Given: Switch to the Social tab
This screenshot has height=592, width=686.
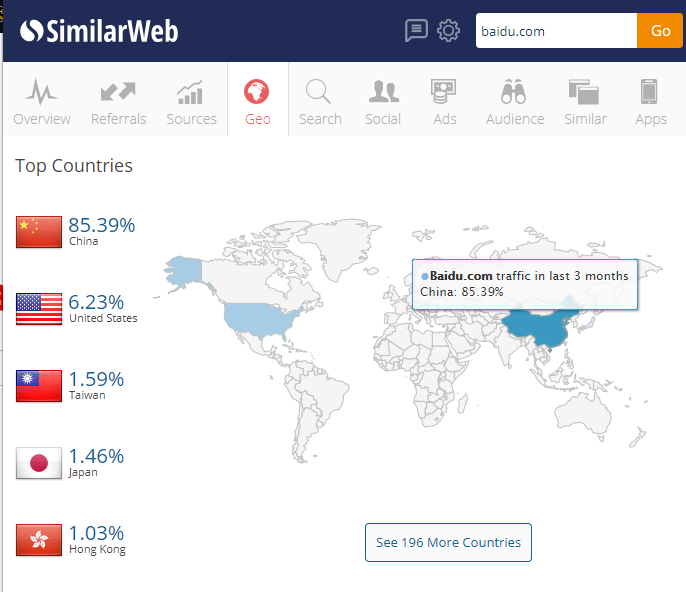Looking at the screenshot, I should tap(383, 102).
